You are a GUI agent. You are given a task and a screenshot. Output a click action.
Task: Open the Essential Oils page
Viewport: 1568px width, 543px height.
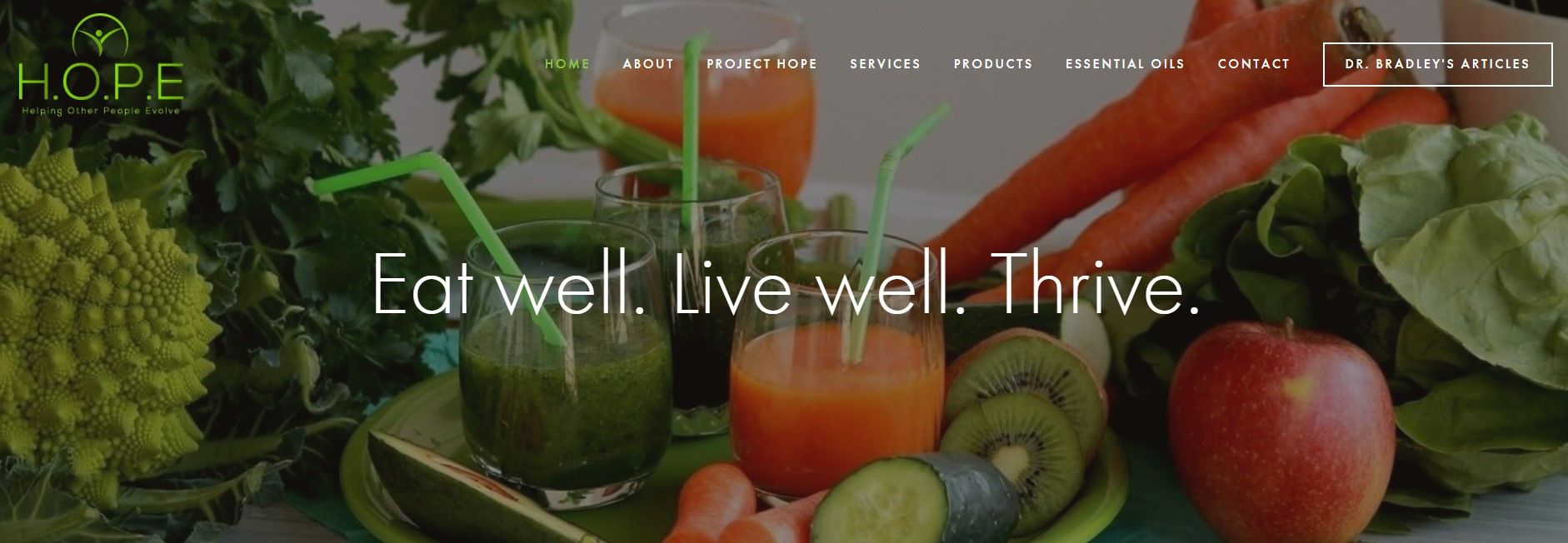click(x=1125, y=64)
